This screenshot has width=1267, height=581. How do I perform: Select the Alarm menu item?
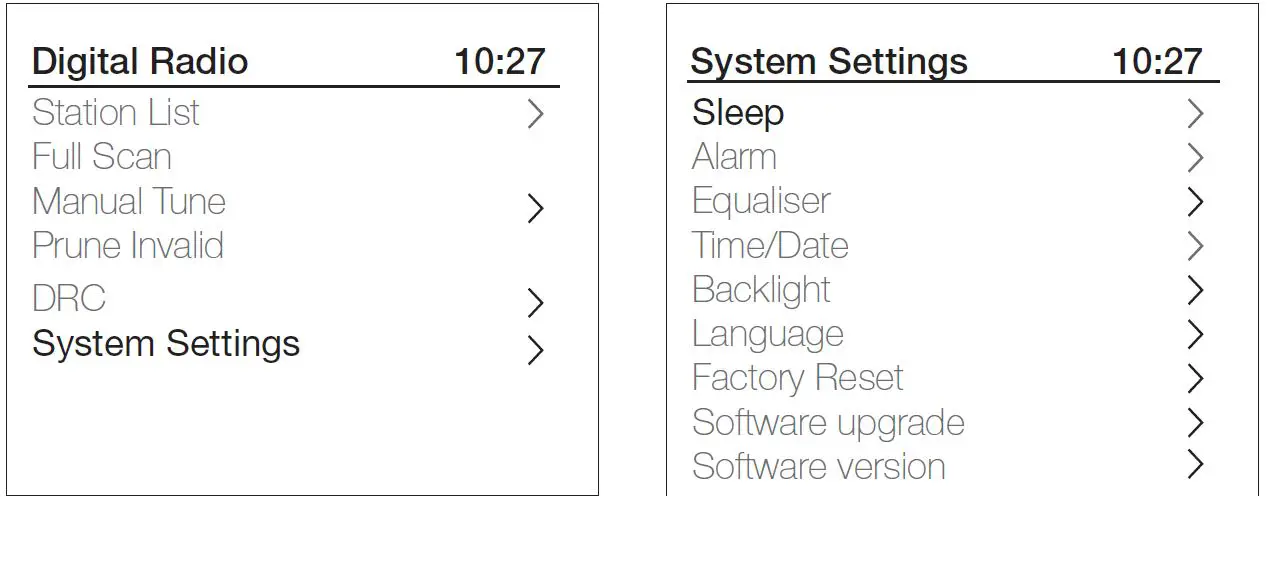pos(734,157)
